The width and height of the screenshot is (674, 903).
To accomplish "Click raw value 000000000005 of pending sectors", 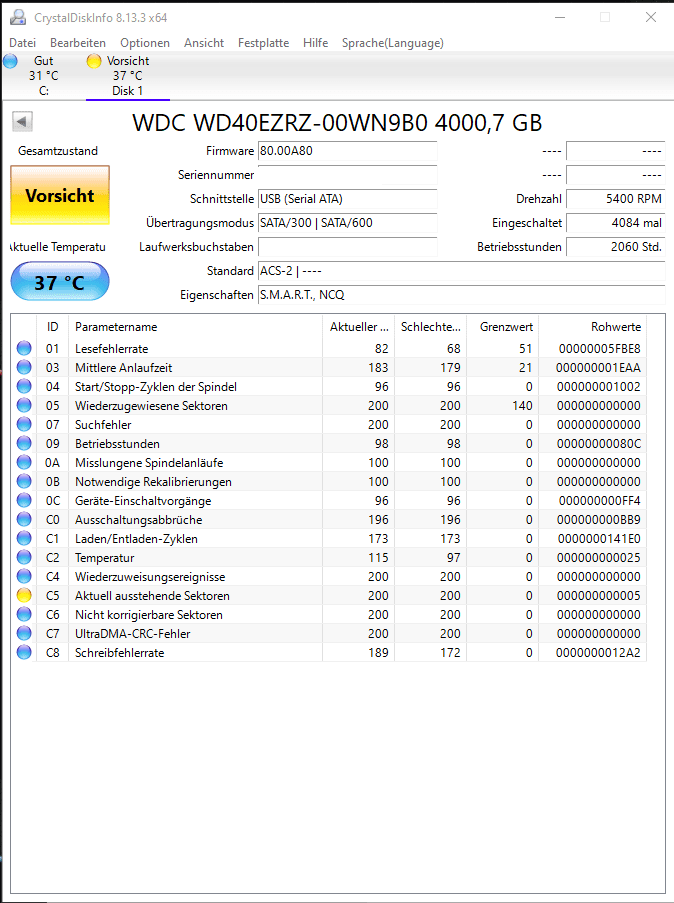I will [x=599, y=595].
